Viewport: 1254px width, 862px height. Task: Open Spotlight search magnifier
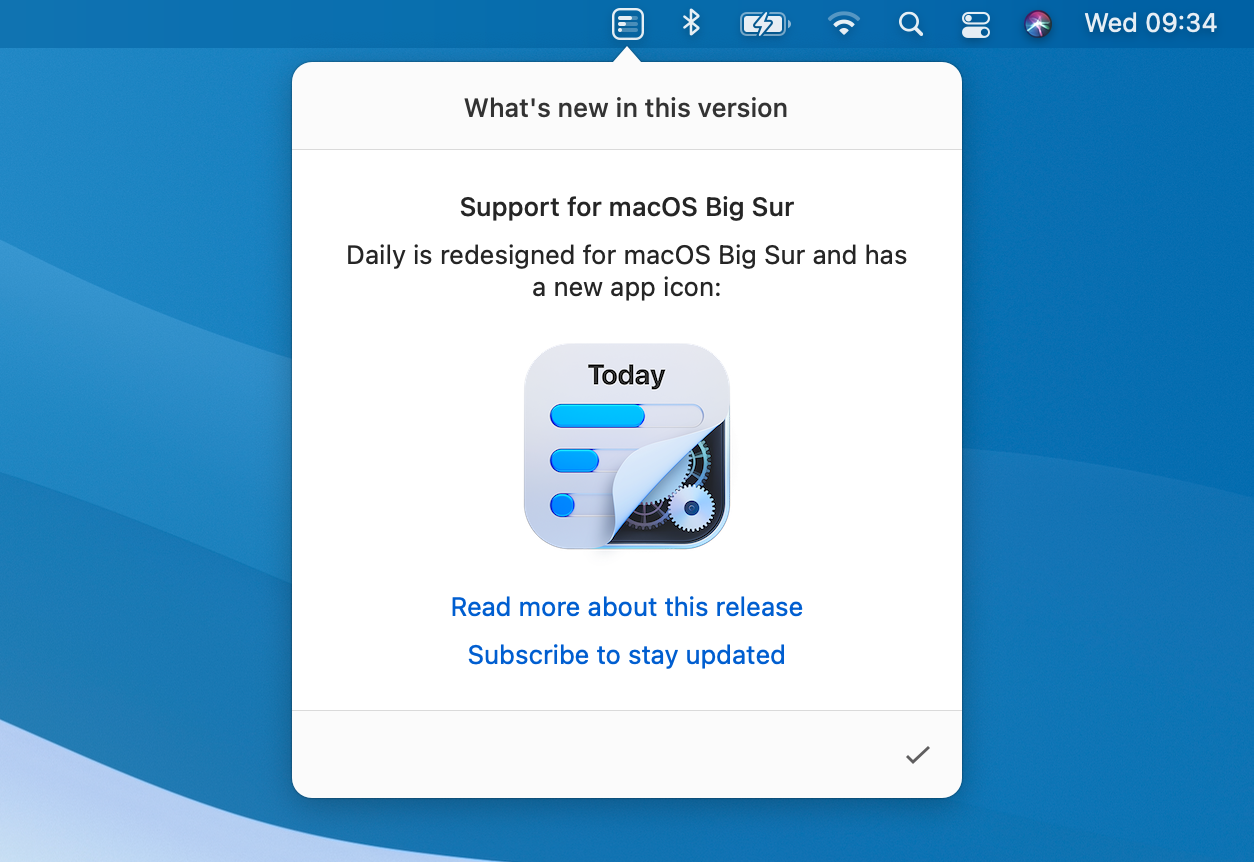pos(910,24)
